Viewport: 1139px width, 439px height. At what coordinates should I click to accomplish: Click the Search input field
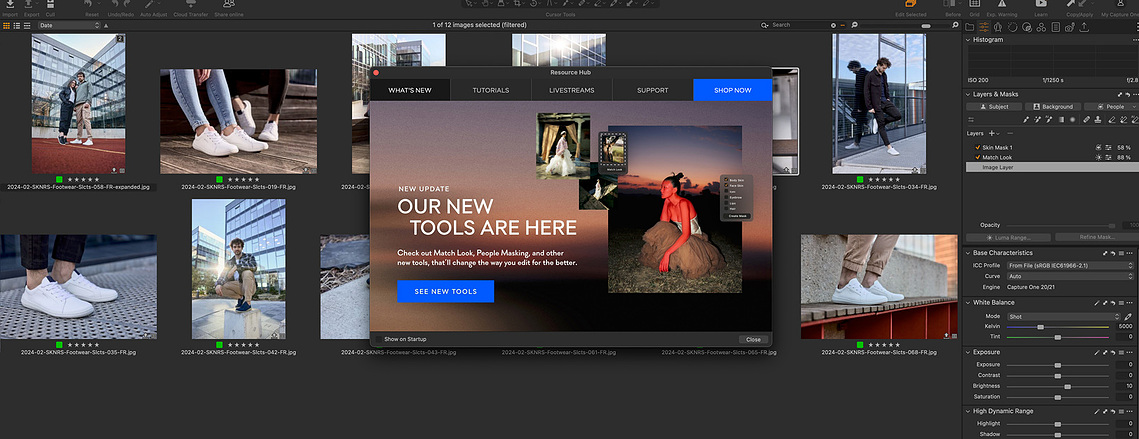pyautogui.click(x=799, y=25)
